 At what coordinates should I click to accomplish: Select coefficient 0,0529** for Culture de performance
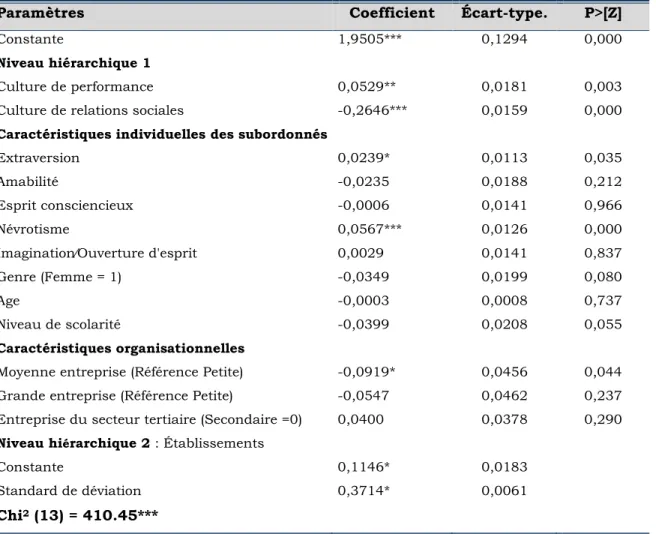[366, 86]
